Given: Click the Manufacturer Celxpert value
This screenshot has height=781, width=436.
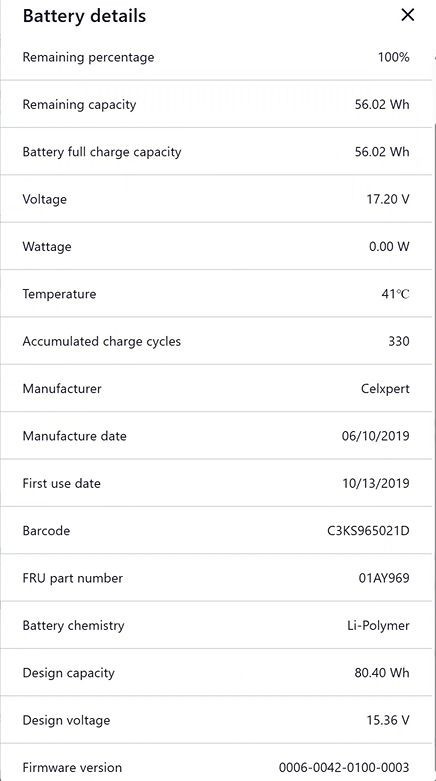Looking at the screenshot, I should click(385, 389).
